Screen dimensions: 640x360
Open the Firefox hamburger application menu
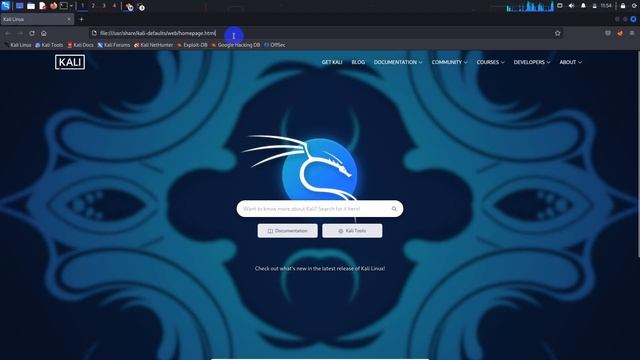click(x=632, y=33)
